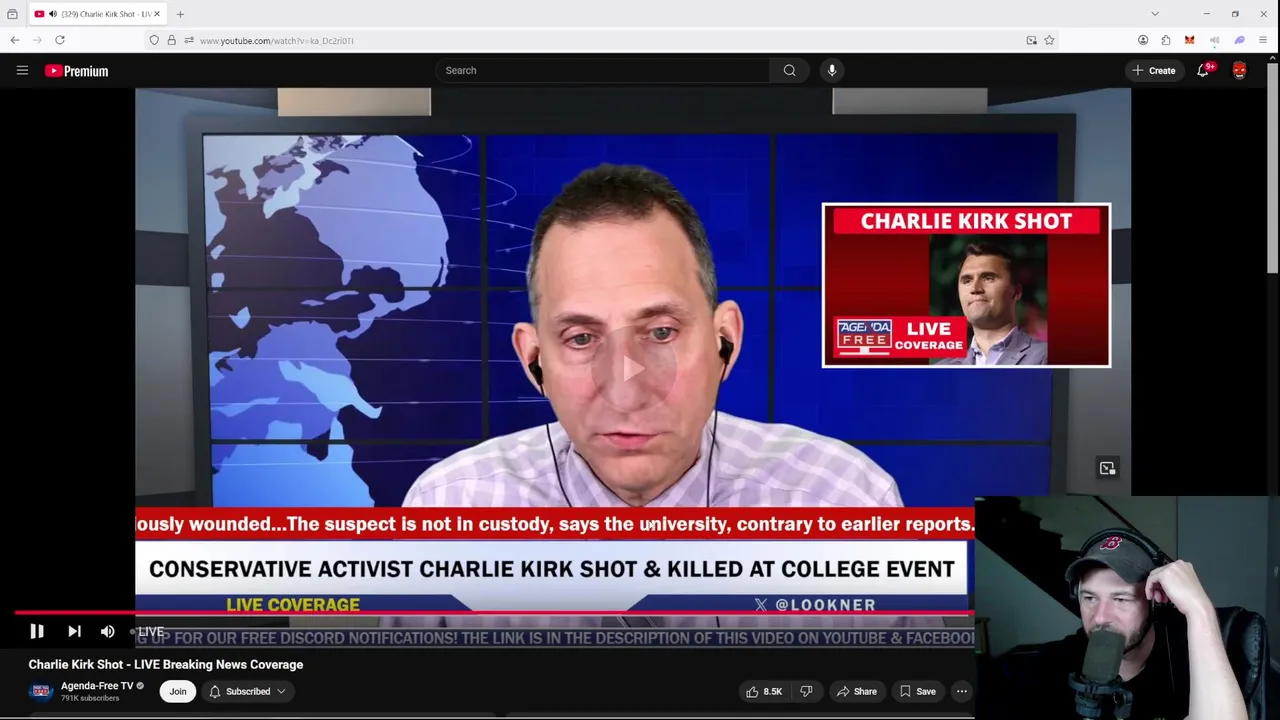Expand the Subscribed notification dropdown
Viewport: 1280px width, 720px height.
tap(248, 691)
